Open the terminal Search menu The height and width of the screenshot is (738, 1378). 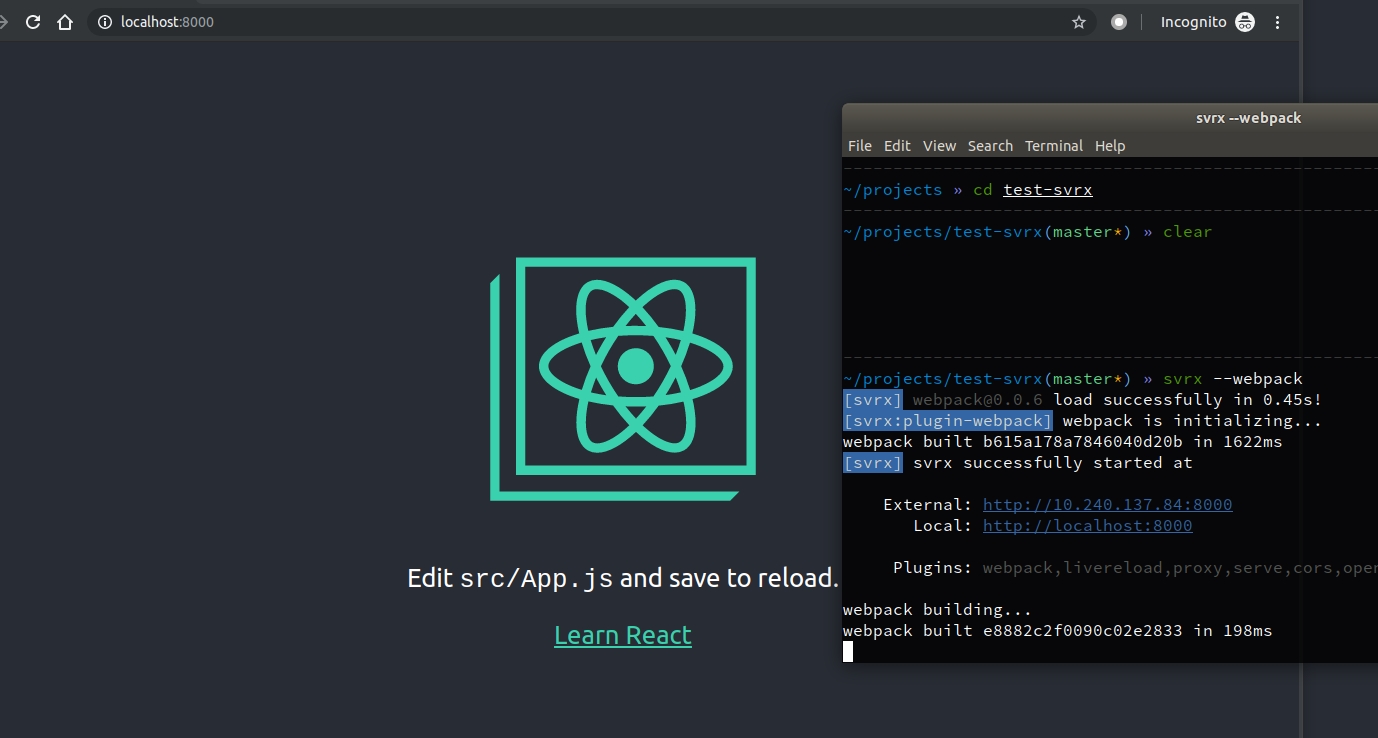click(990, 146)
